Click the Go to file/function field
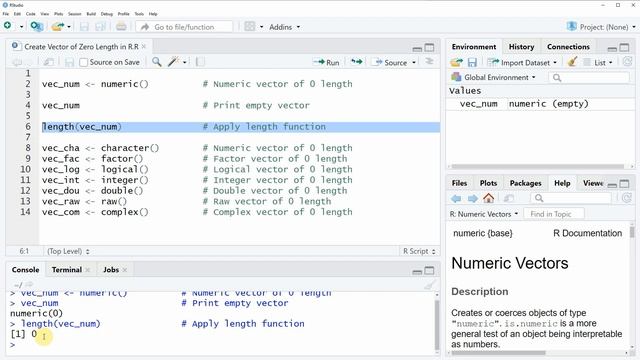Viewport: 640px width, 360px height. click(x=184, y=27)
